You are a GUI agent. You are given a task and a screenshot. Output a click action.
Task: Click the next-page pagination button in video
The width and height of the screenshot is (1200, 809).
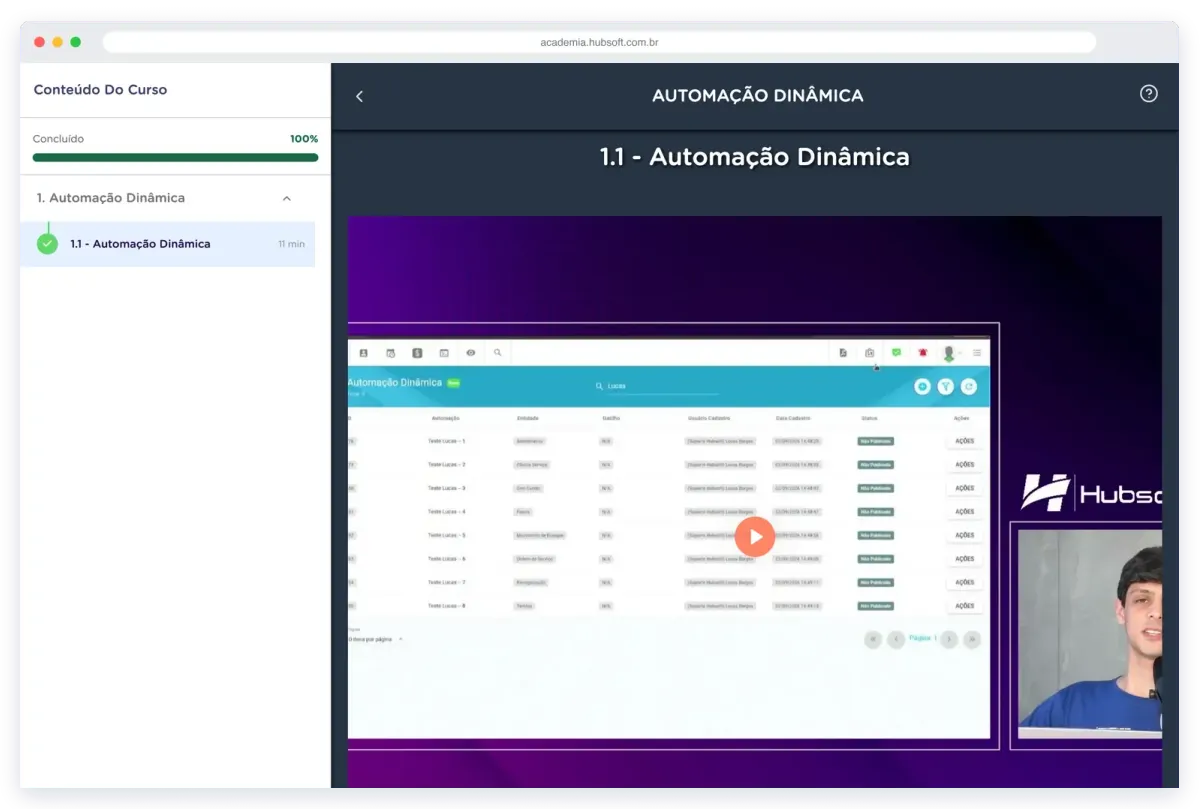949,639
